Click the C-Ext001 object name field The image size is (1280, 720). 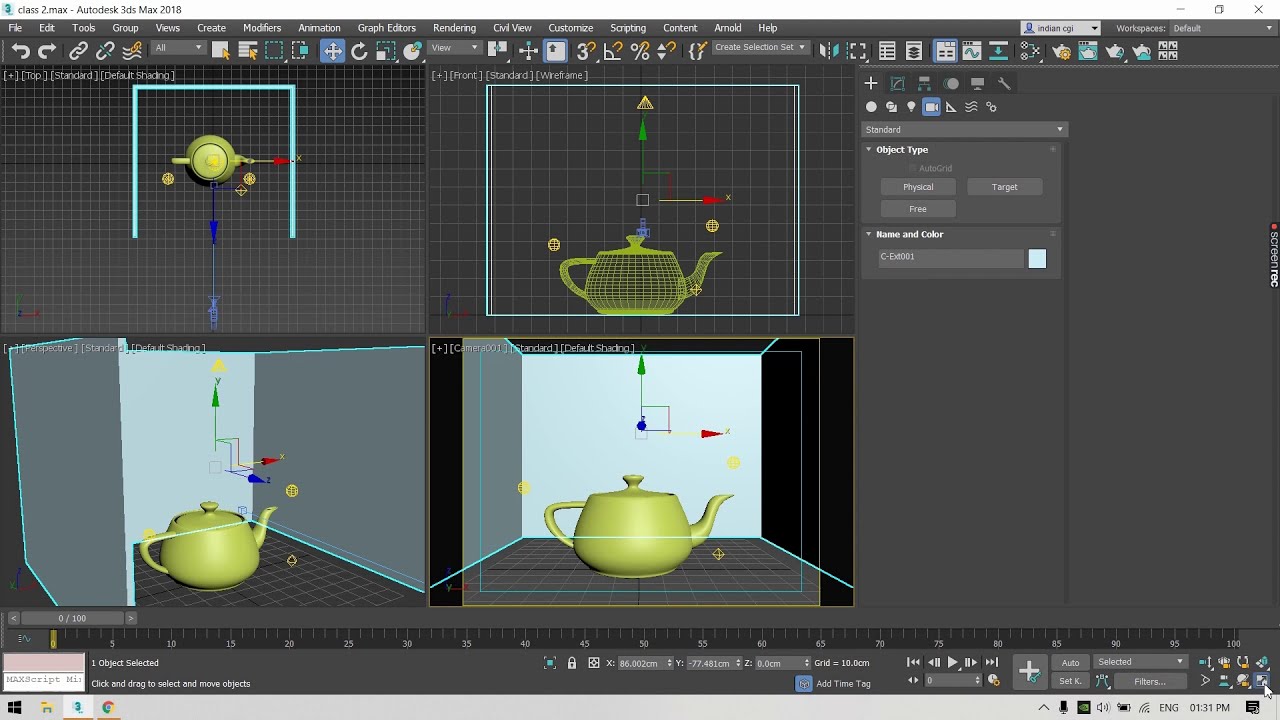point(951,257)
